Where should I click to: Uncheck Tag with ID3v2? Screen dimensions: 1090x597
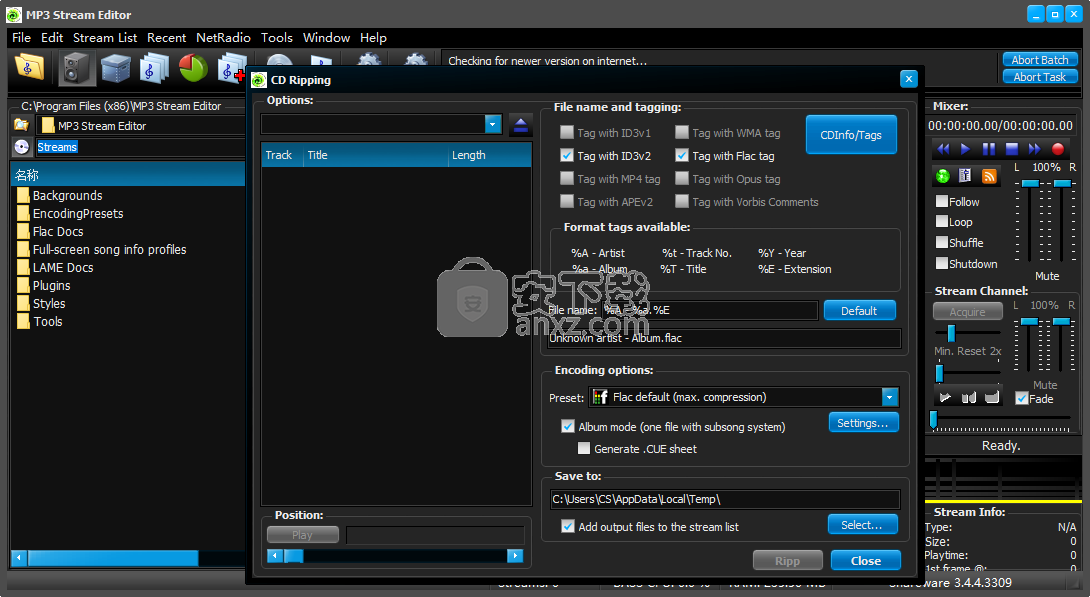pos(567,155)
